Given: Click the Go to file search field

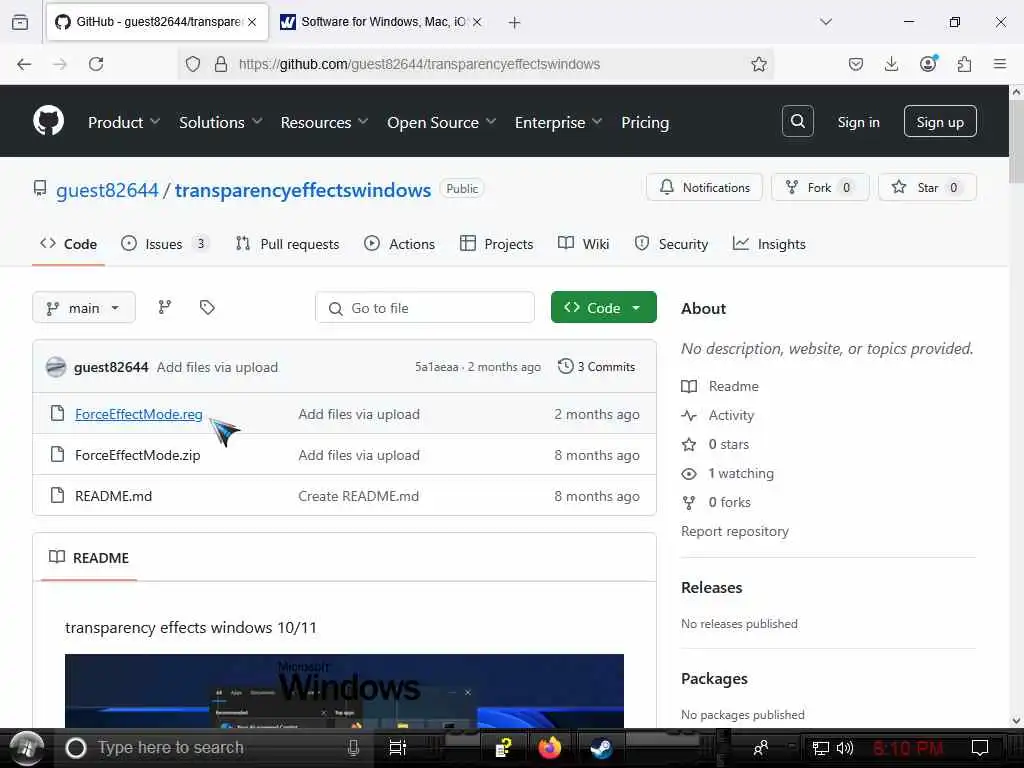Looking at the screenshot, I should [424, 308].
